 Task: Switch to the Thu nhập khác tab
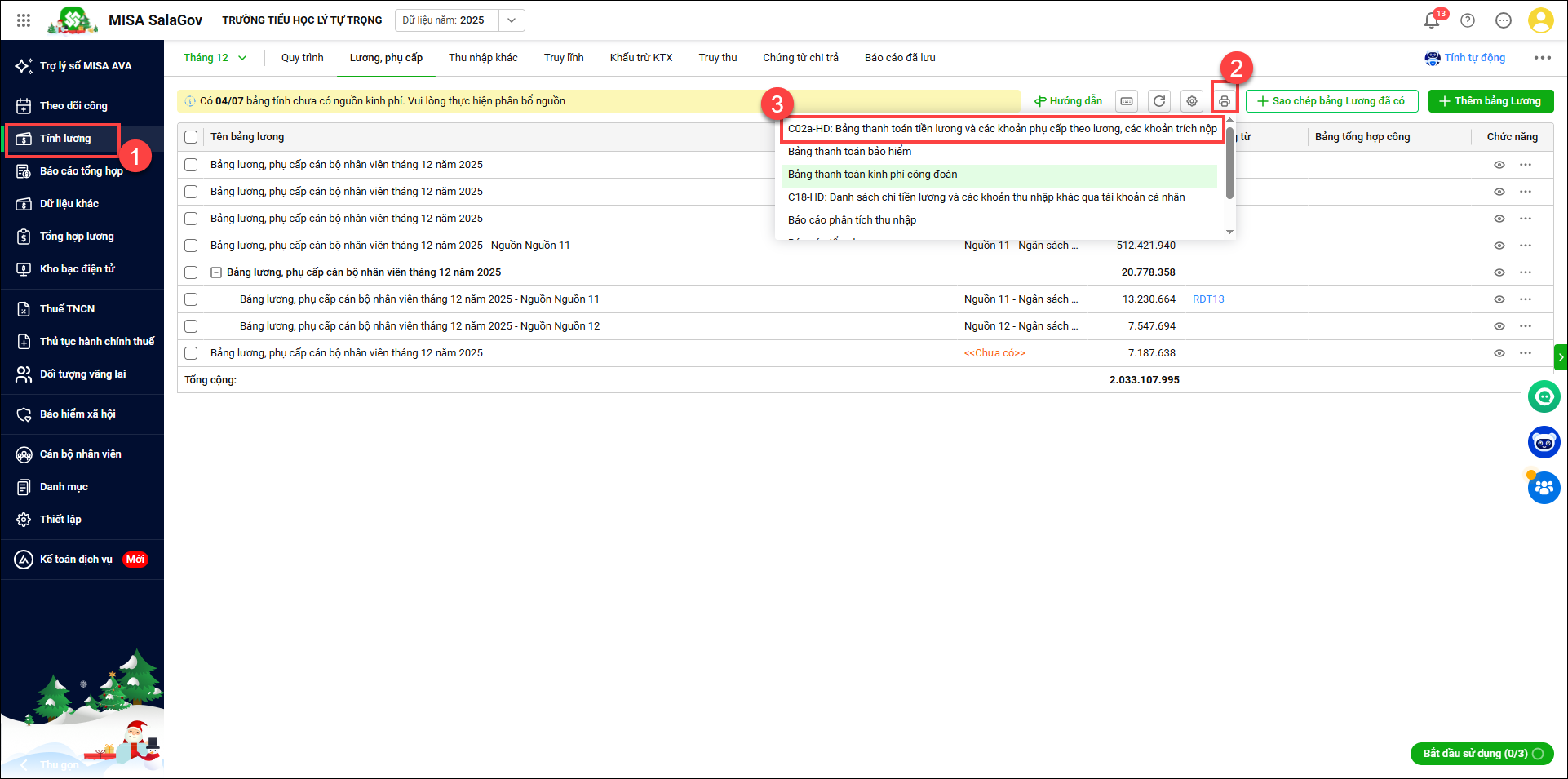(483, 58)
